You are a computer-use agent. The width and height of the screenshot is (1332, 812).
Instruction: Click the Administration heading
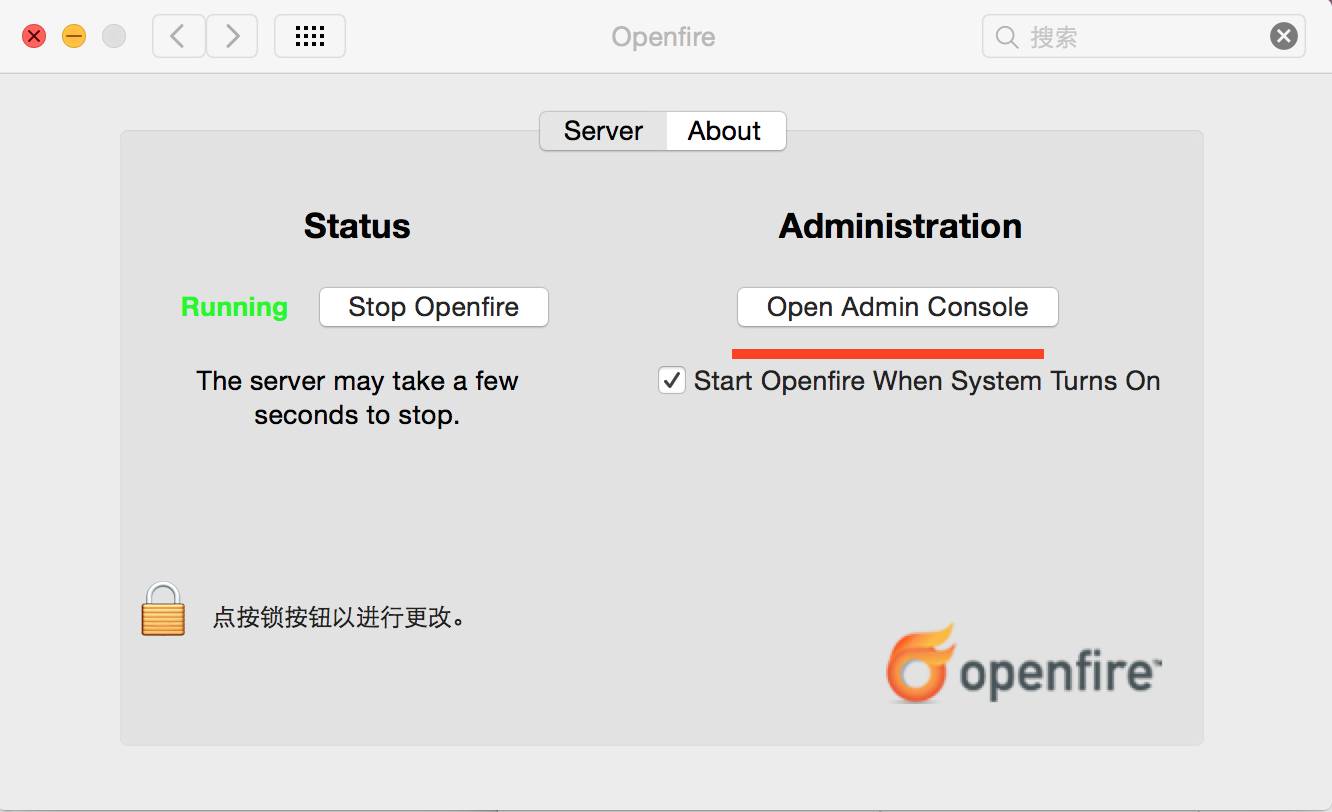click(900, 226)
